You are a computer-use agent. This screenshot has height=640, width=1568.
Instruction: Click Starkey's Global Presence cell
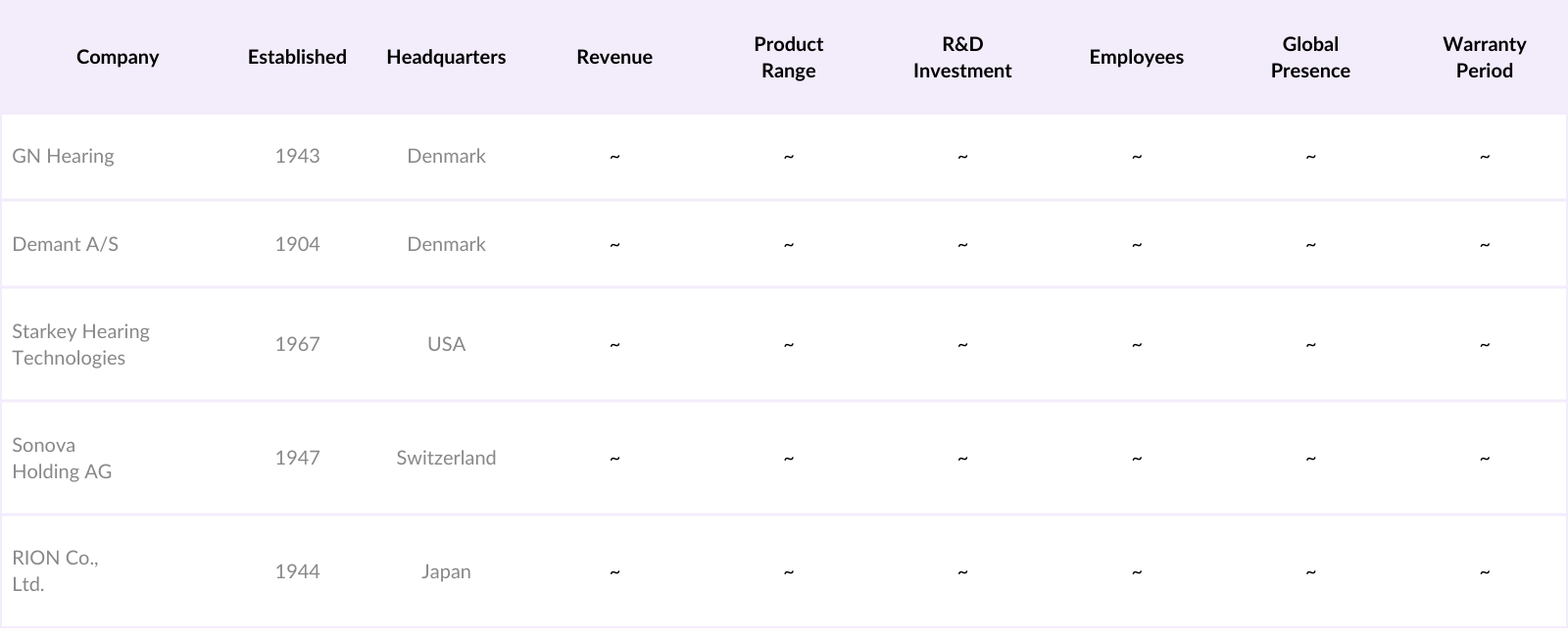point(1310,344)
